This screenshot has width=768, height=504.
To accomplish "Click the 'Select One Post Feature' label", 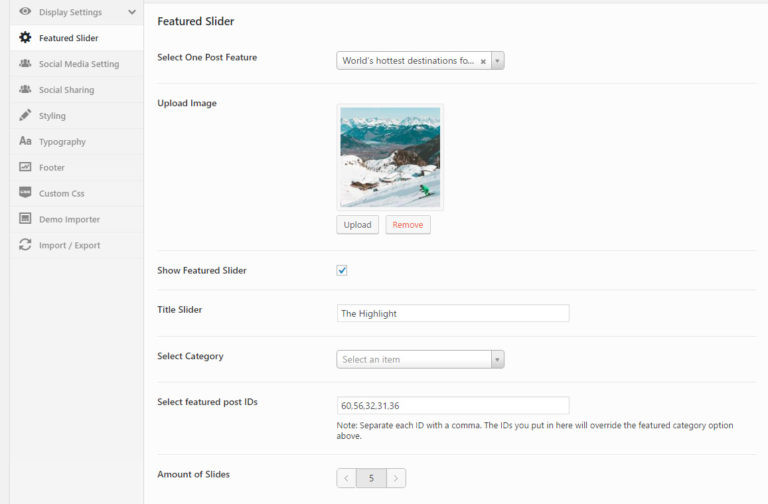I will click(x=207, y=57).
